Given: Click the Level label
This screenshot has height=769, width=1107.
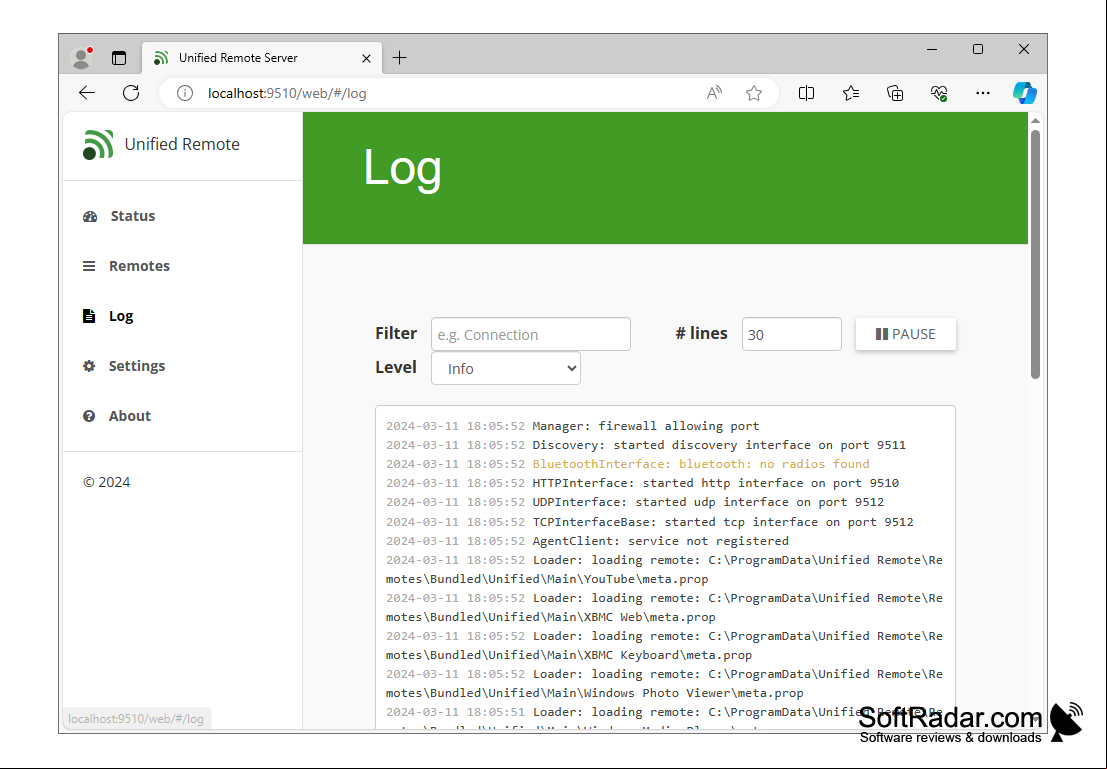Looking at the screenshot, I should 396,367.
